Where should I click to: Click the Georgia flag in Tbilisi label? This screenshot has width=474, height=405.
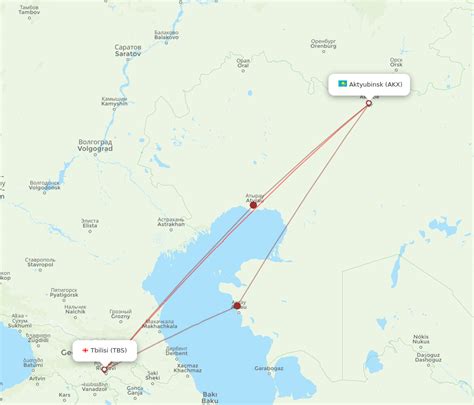coord(85,350)
